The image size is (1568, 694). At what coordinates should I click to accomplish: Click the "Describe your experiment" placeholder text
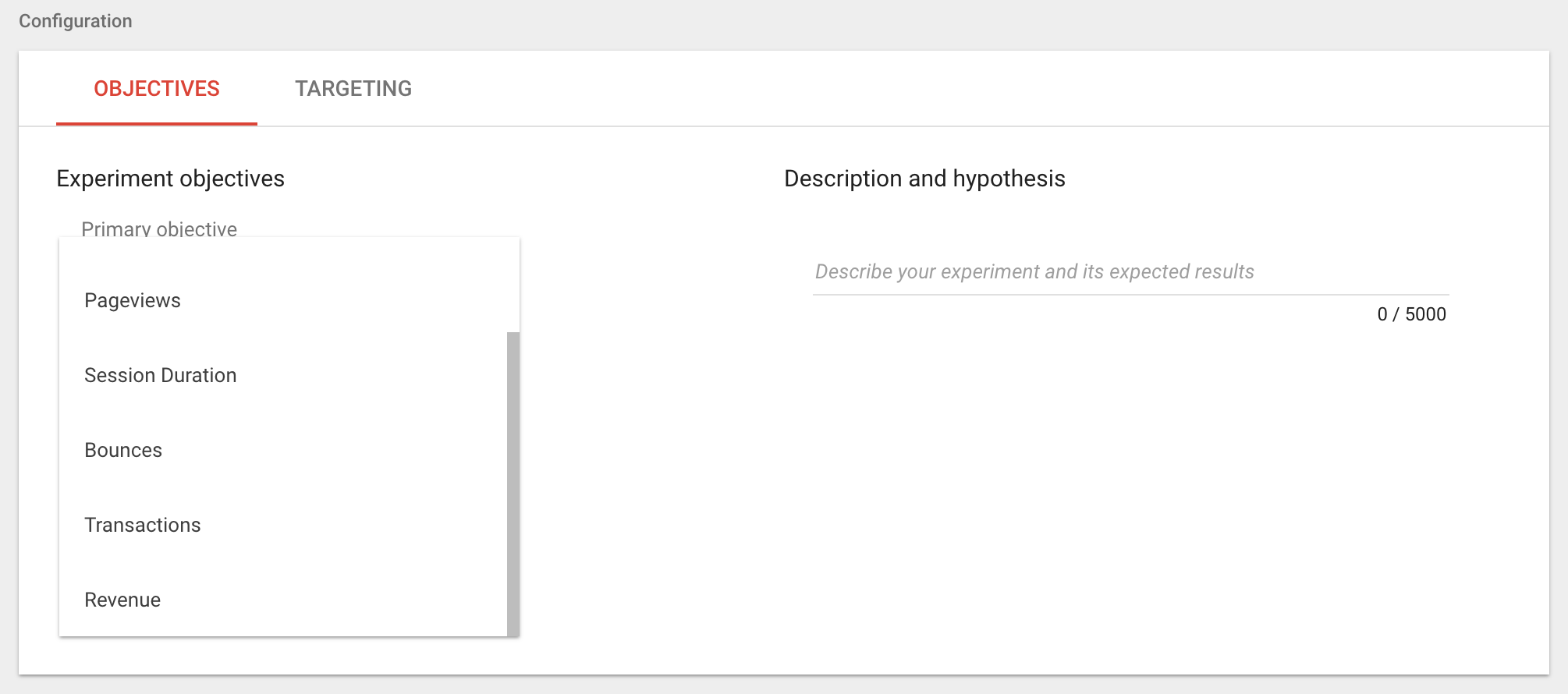coord(1034,271)
